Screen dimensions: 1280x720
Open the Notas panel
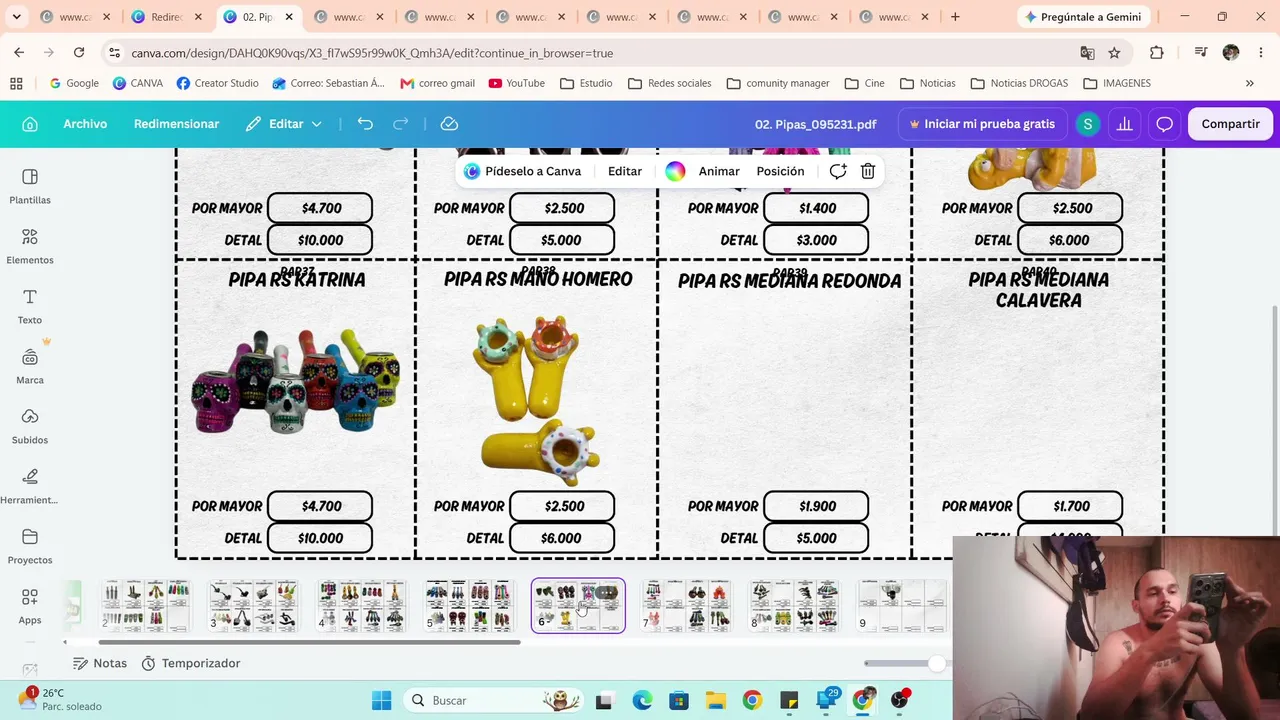tap(100, 663)
